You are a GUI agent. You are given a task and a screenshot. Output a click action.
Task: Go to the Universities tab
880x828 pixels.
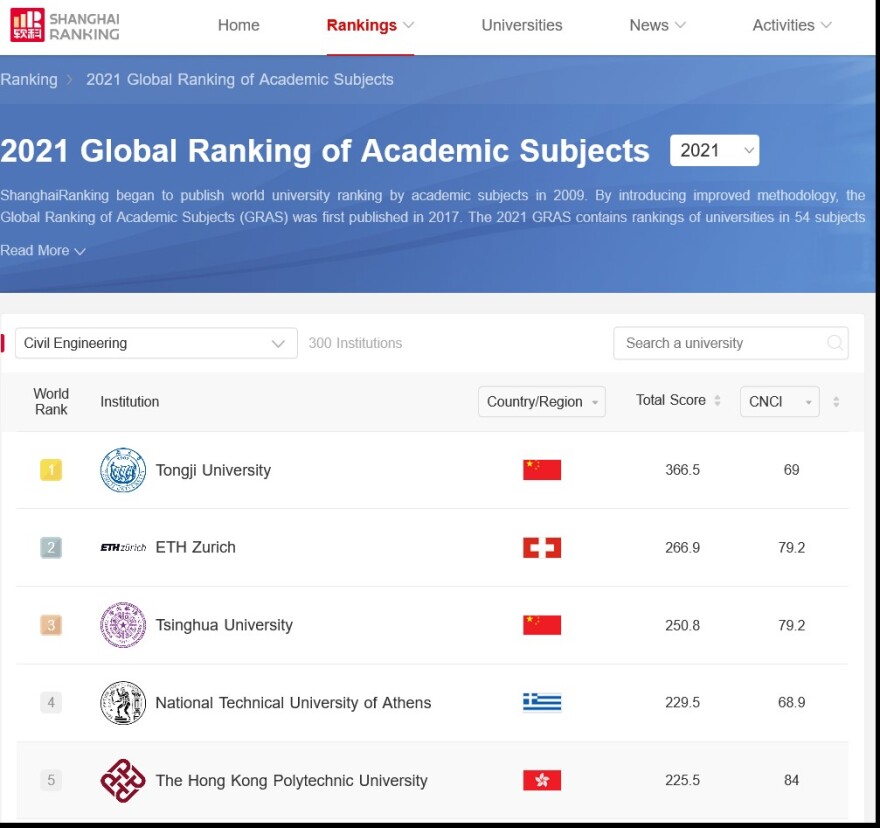522,26
